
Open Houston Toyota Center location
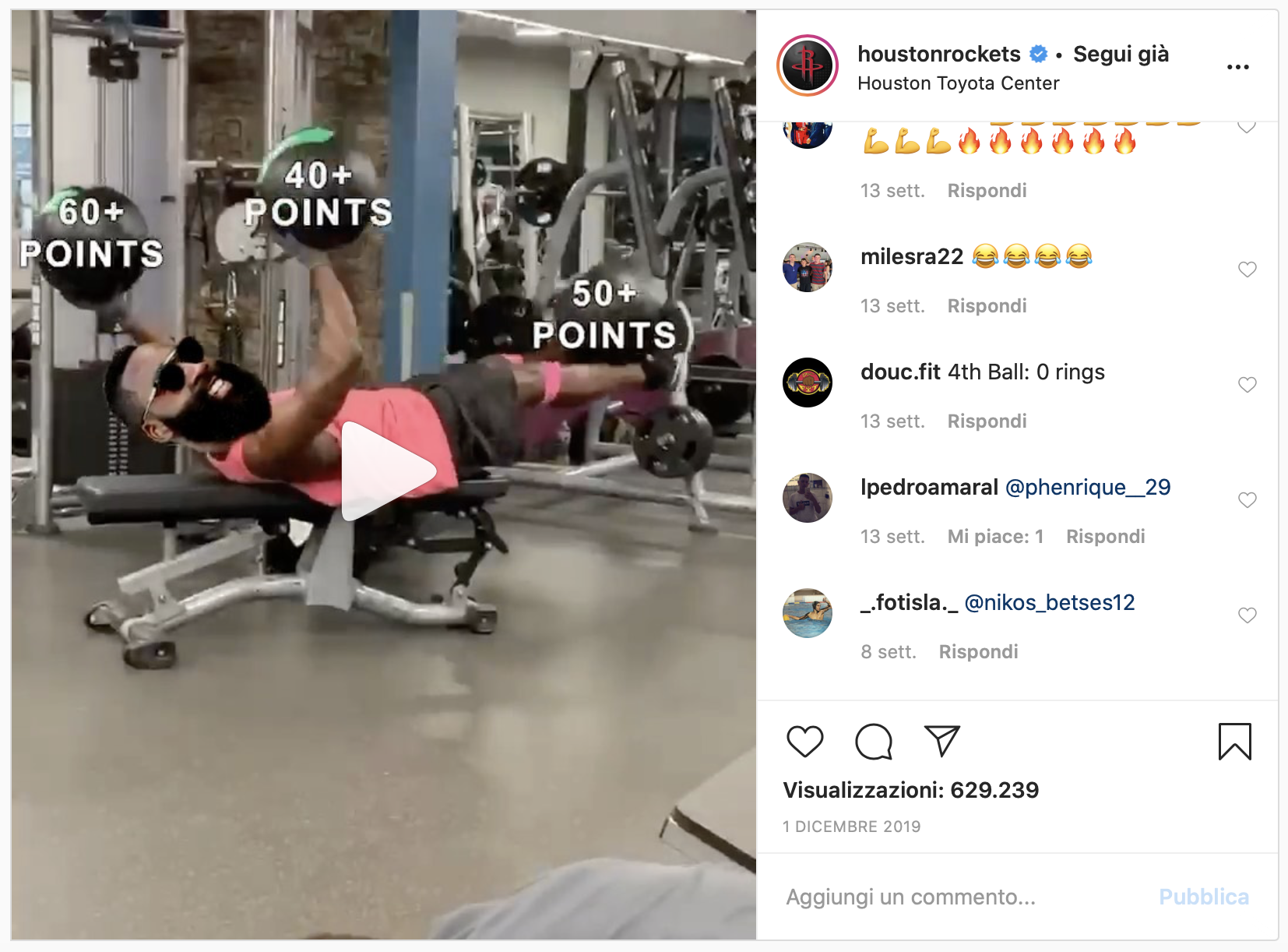958,83
